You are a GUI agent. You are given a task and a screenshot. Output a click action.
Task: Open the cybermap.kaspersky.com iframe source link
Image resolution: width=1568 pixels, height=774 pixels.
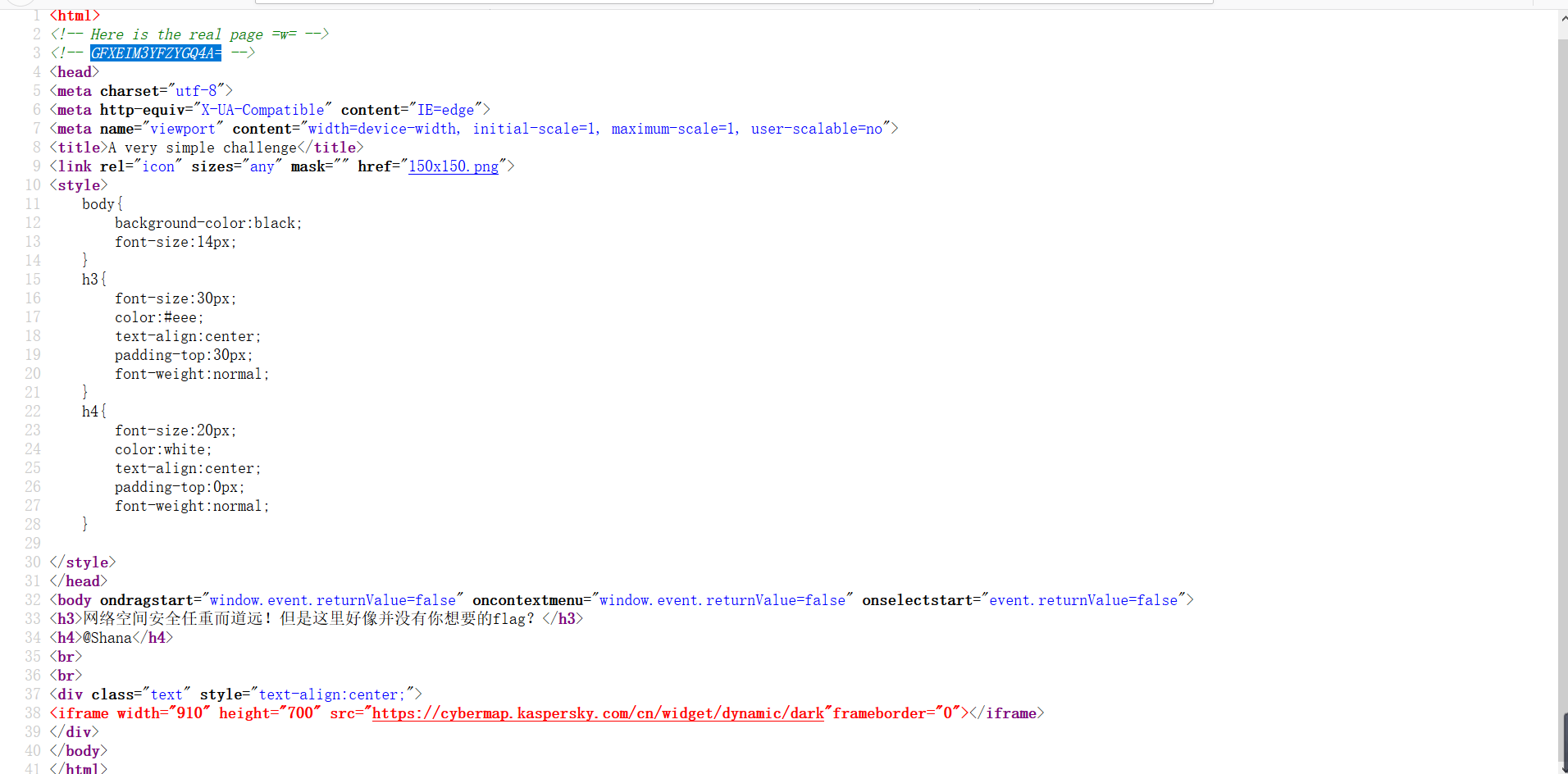tap(598, 713)
